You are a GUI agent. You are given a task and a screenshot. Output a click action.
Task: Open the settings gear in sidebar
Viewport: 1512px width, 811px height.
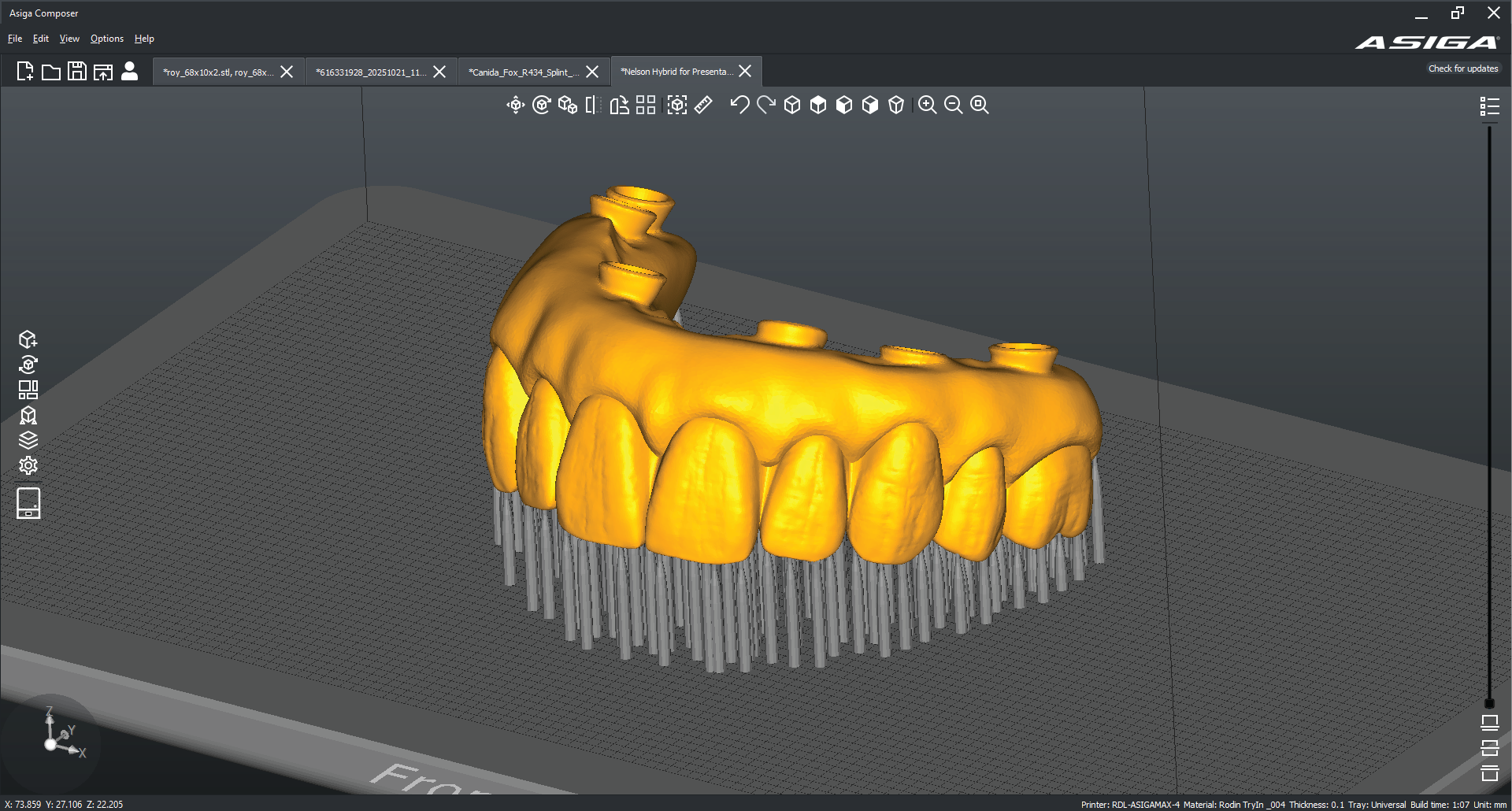point(28,465)
